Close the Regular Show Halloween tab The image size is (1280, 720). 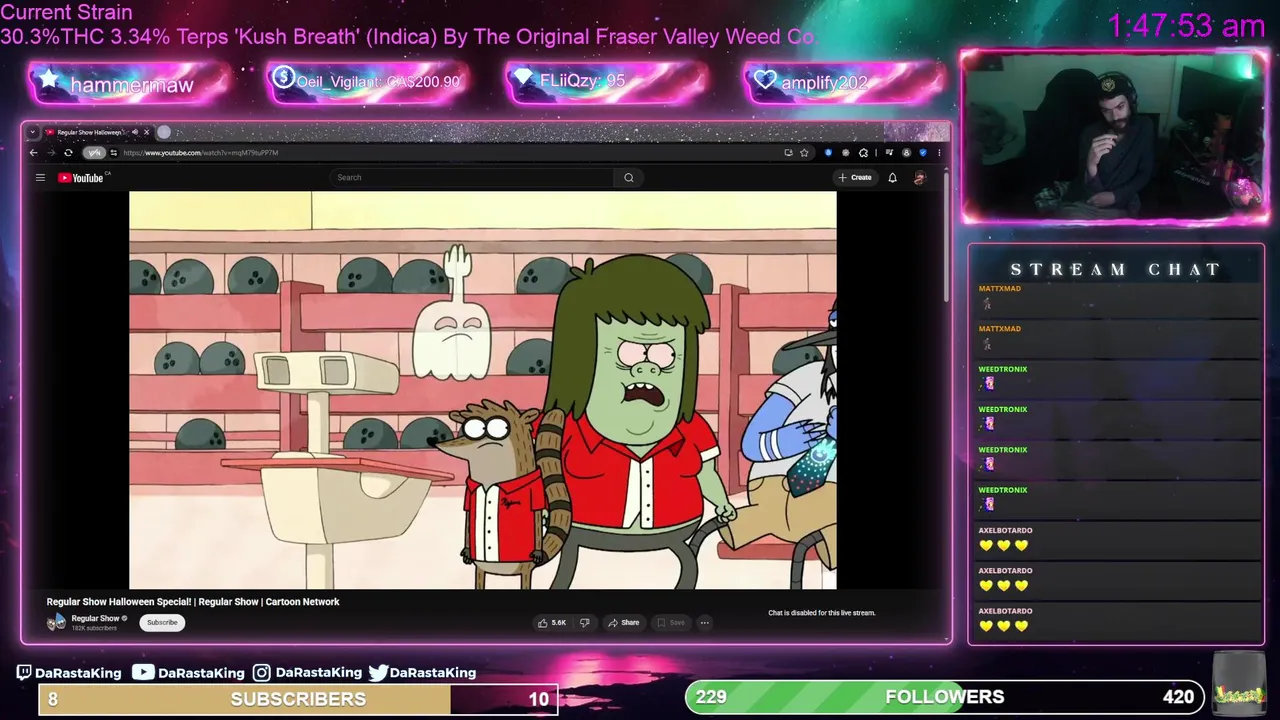click(146, 132)
